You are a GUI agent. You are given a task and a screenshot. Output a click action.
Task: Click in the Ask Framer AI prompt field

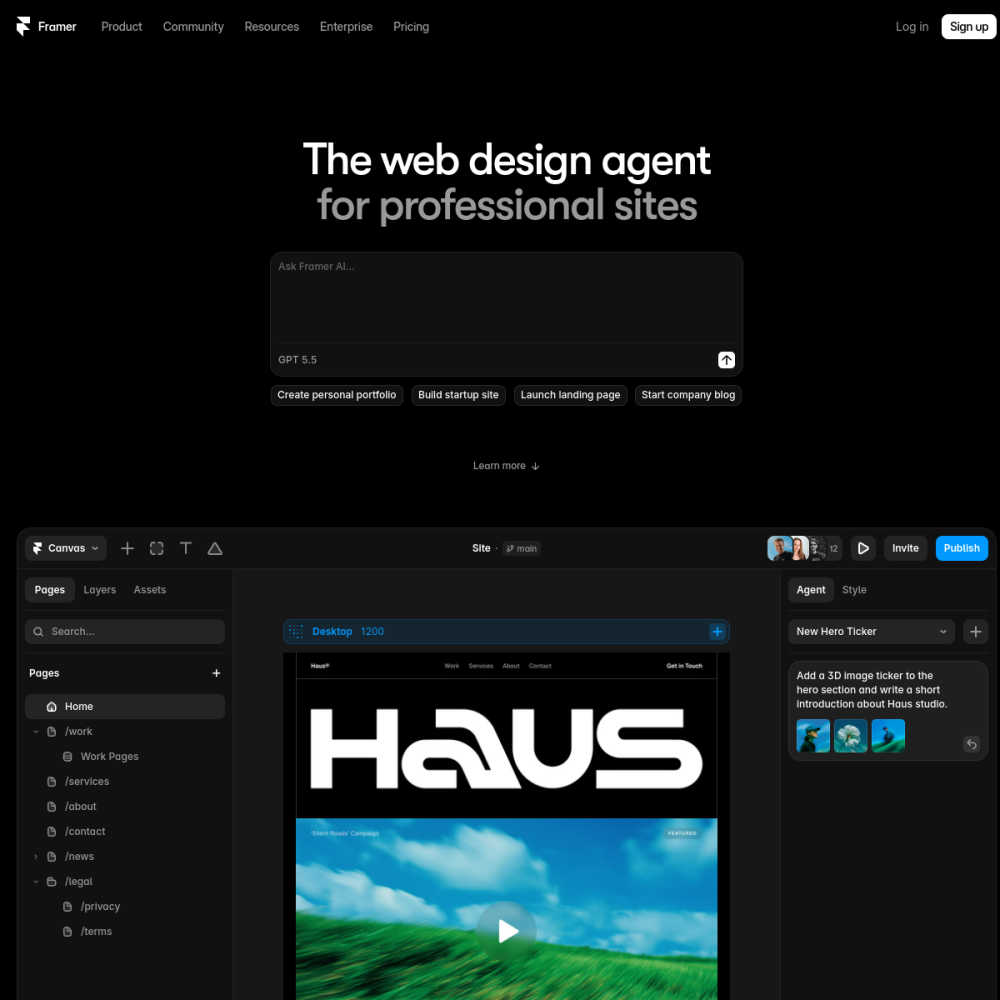coord(506,298)
